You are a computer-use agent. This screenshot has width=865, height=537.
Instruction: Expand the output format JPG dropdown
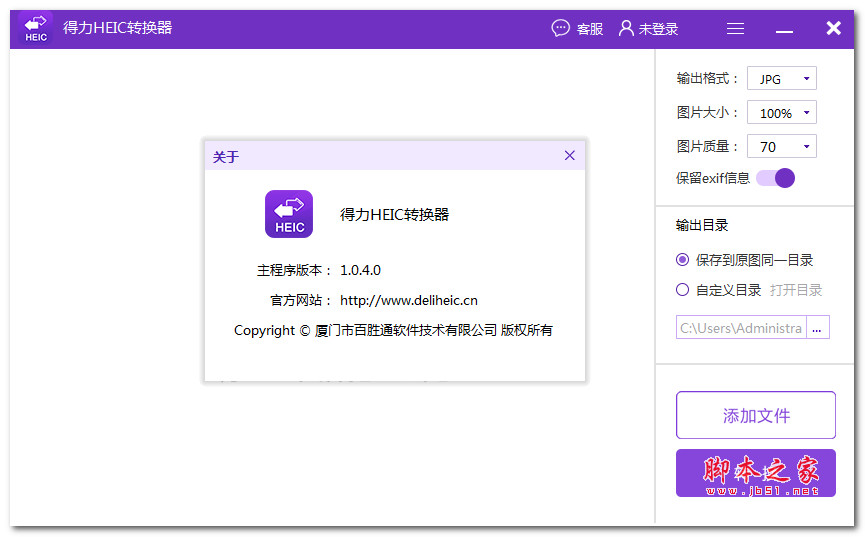[781, 79]
